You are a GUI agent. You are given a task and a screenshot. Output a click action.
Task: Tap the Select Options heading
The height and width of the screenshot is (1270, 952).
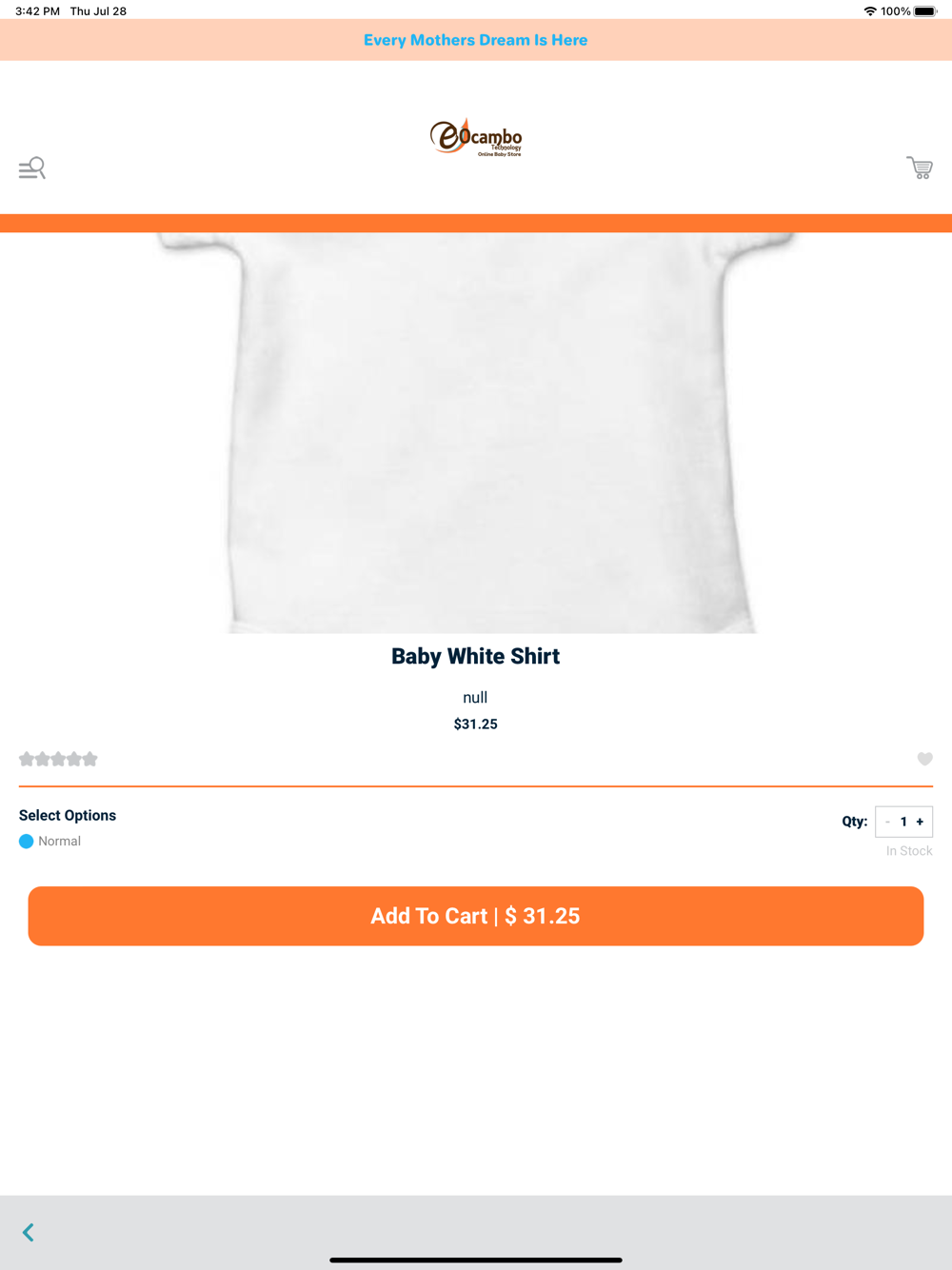(68, 816)
